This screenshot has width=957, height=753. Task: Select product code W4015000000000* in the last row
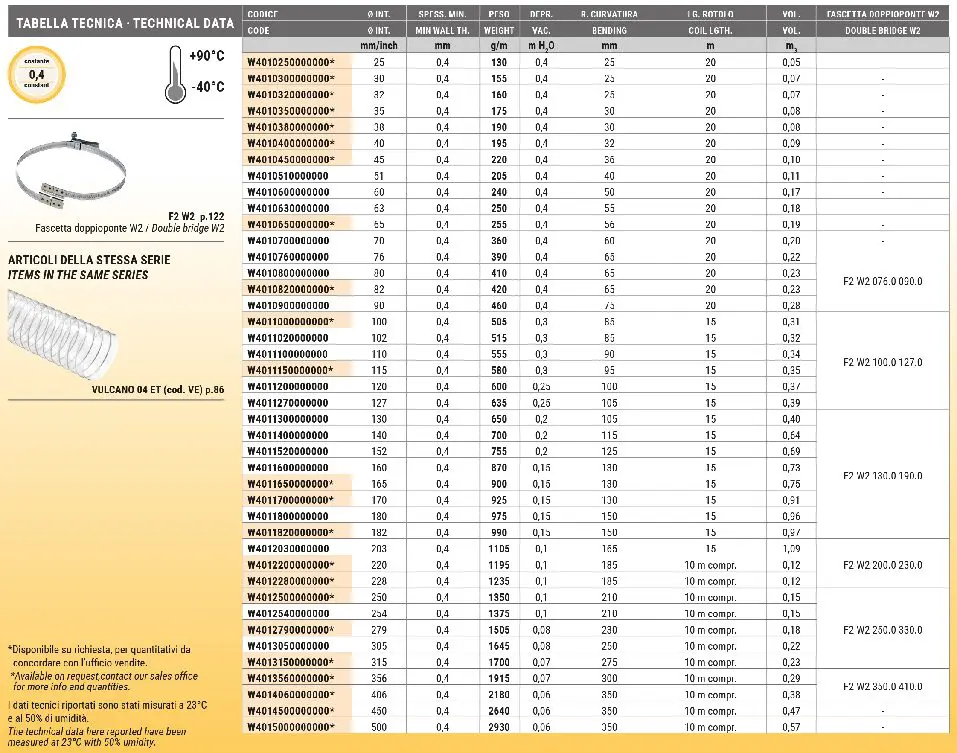pos(290,726)
